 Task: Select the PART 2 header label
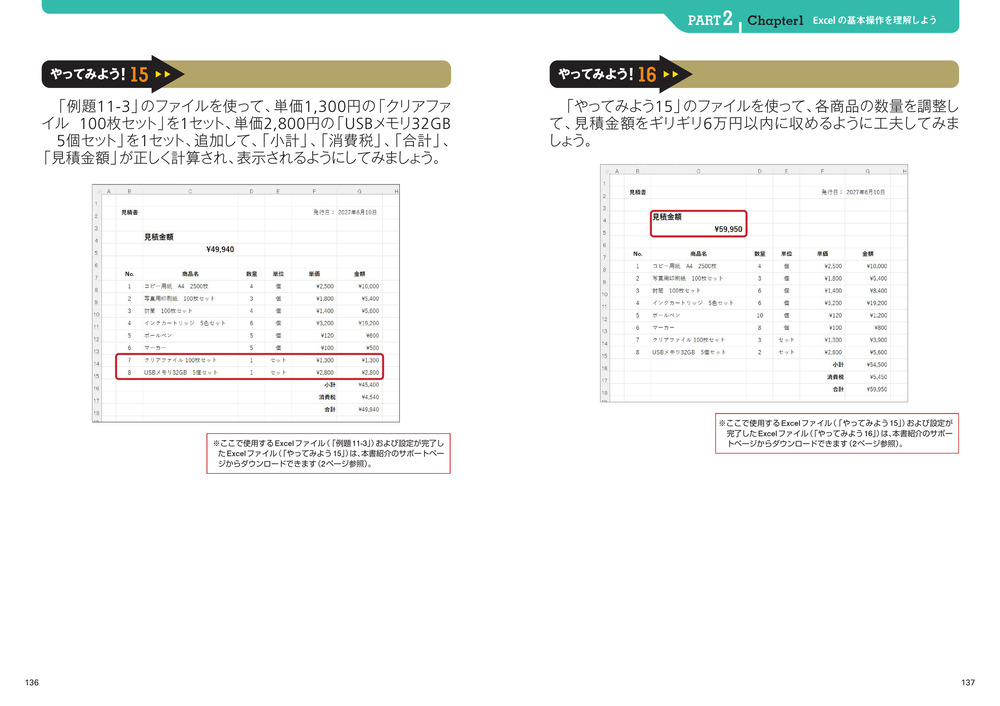click(x=712, y=19)
